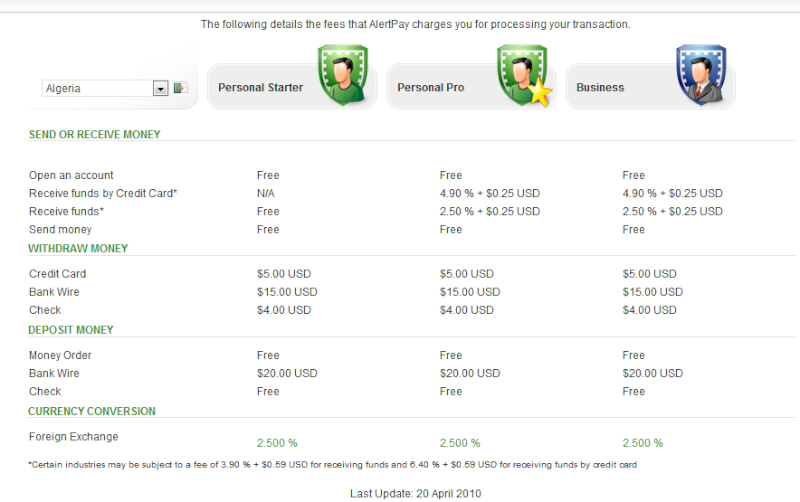Click the 'Money Order' row label
This screenshot has height=502, width=800.
(x=60, y=355)
